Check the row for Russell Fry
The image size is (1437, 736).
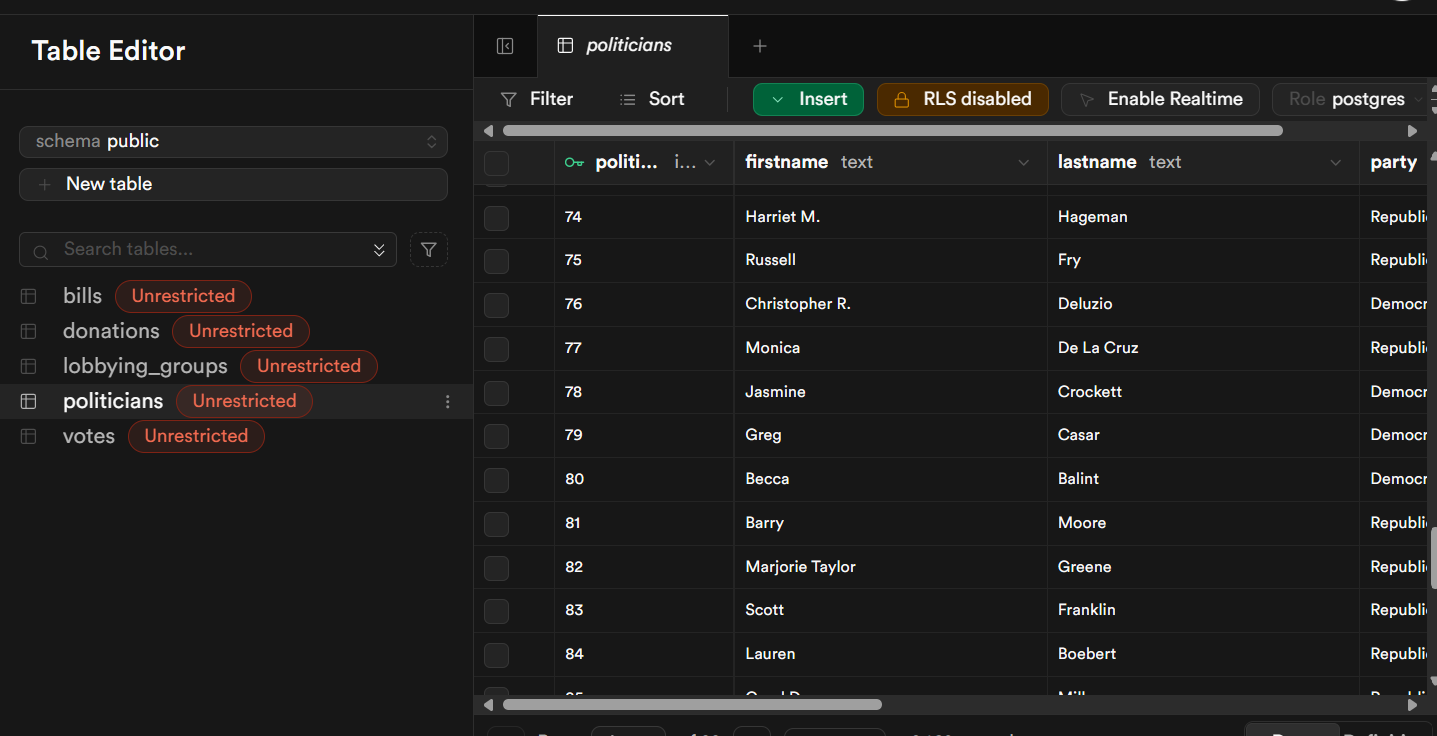pos(497,261)
